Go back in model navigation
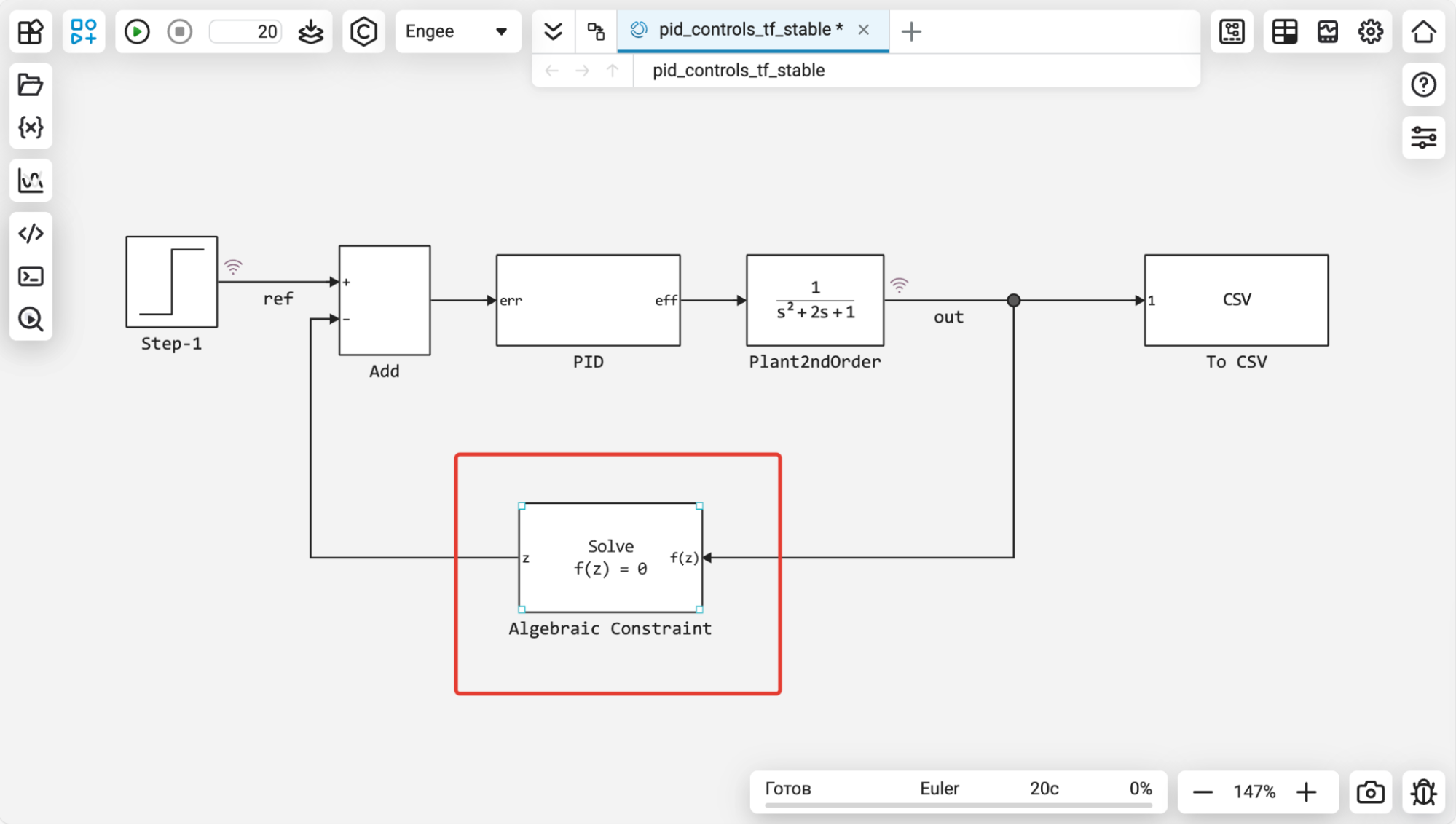Image resolution: width=1456 pixels, height=825 pixels. pos(551,71)
